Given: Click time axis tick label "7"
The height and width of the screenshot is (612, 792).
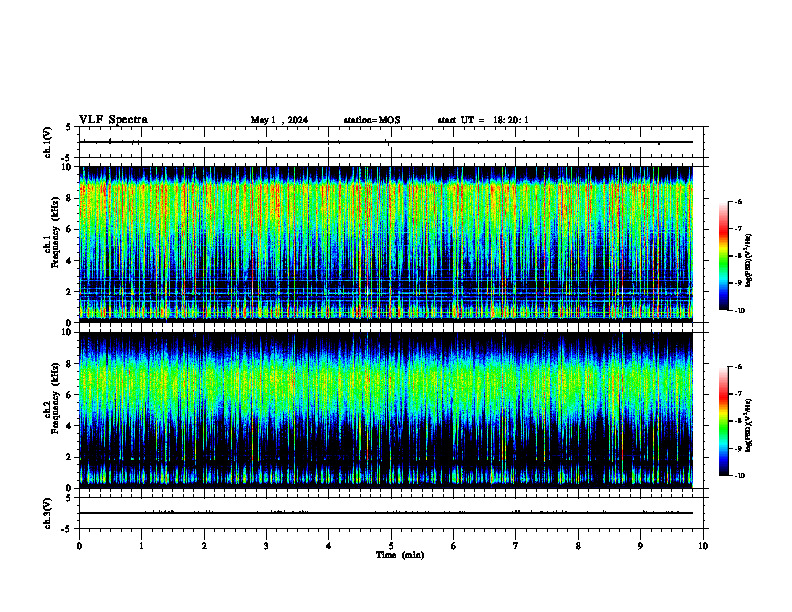Looking at the screenshot, I should (516, 546).
